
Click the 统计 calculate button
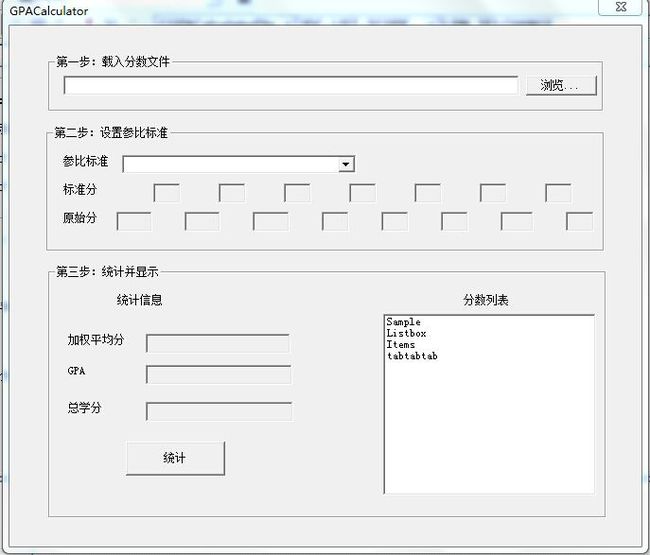click(175, 458)
